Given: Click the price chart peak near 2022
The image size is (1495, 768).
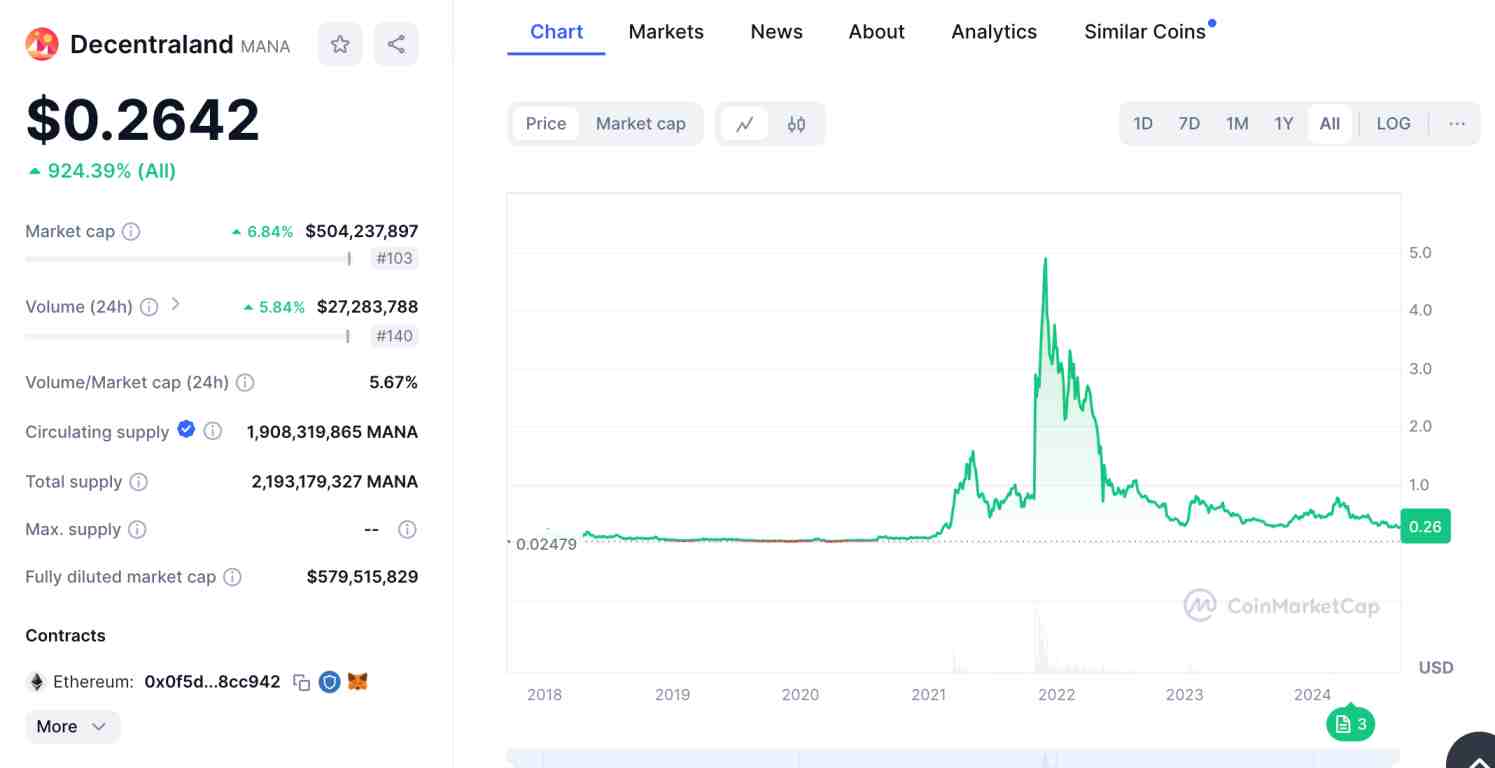Looking at the screenshot, I should (x=1045, y=259).
